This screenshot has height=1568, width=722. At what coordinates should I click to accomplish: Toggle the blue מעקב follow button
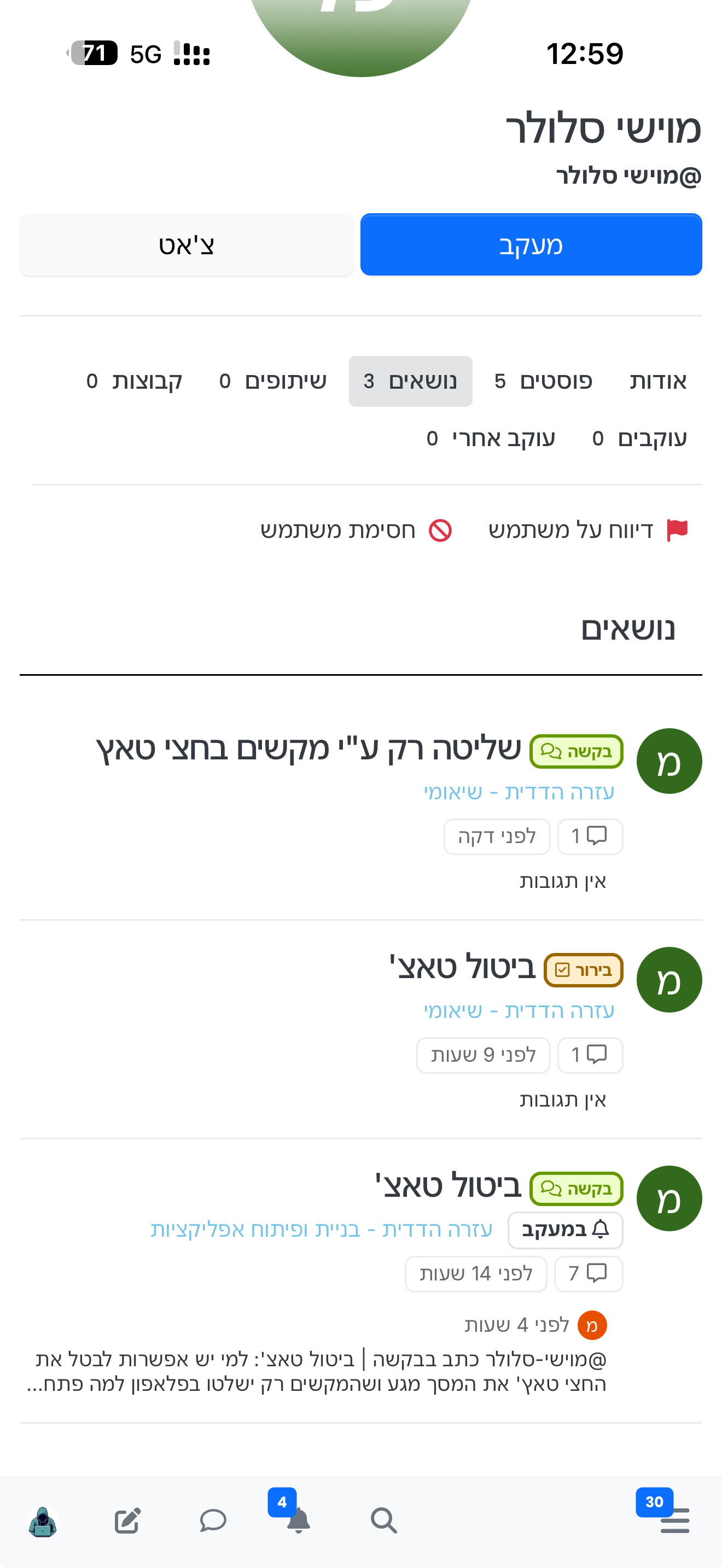tap(531, 245)
